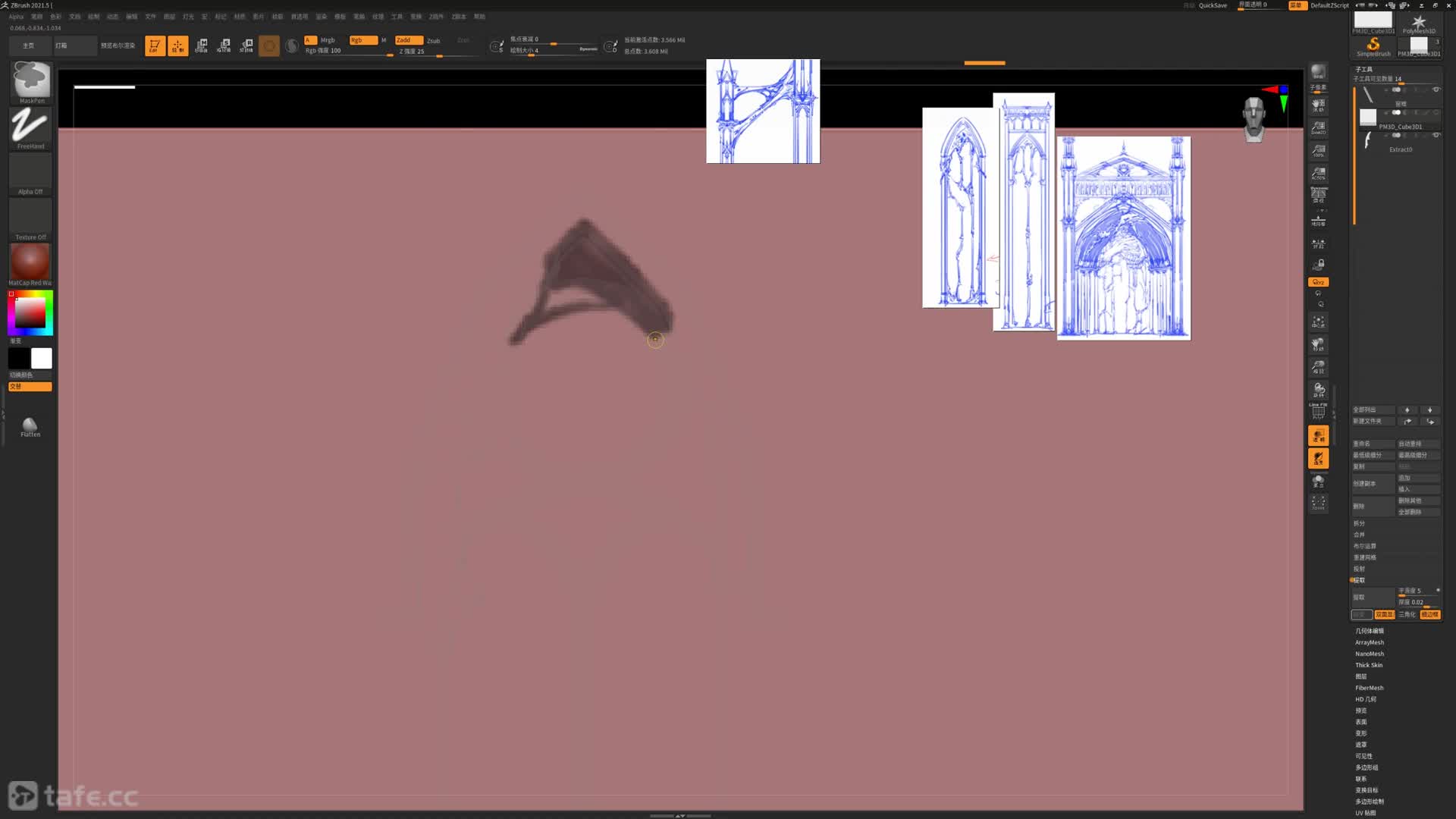This screenshot has height=819, width=1456.
Task: Click the PolyMesh3D star tool thumbnail
Action: click(1419, 24)
